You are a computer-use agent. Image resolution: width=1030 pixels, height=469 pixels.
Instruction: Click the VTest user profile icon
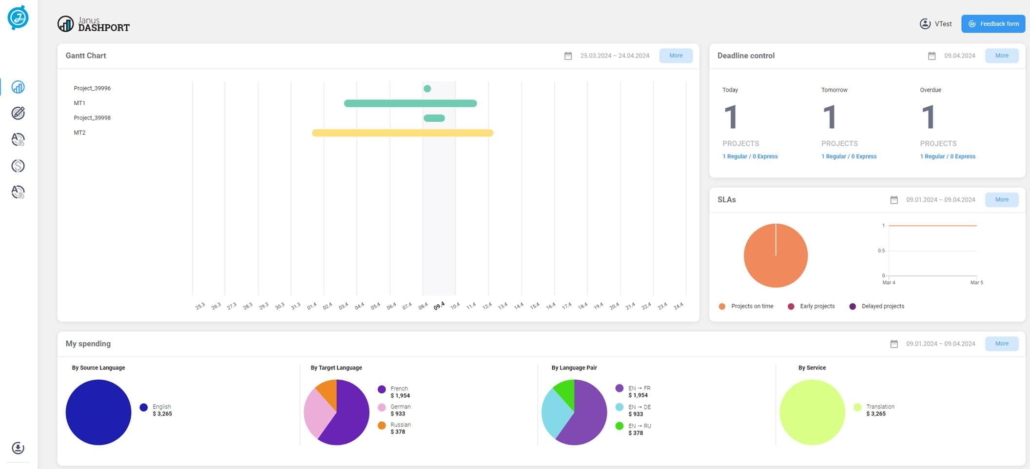(924, 24)
